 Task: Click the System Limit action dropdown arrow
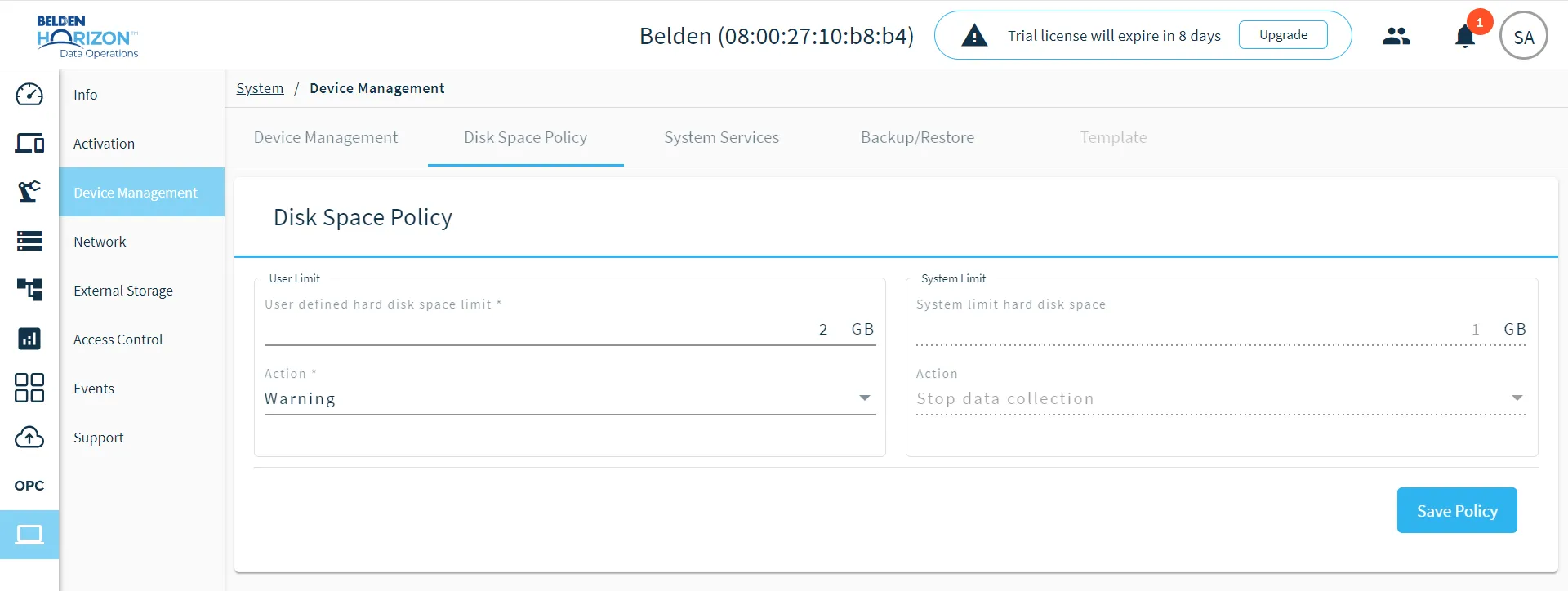[x=1517, y=398]
